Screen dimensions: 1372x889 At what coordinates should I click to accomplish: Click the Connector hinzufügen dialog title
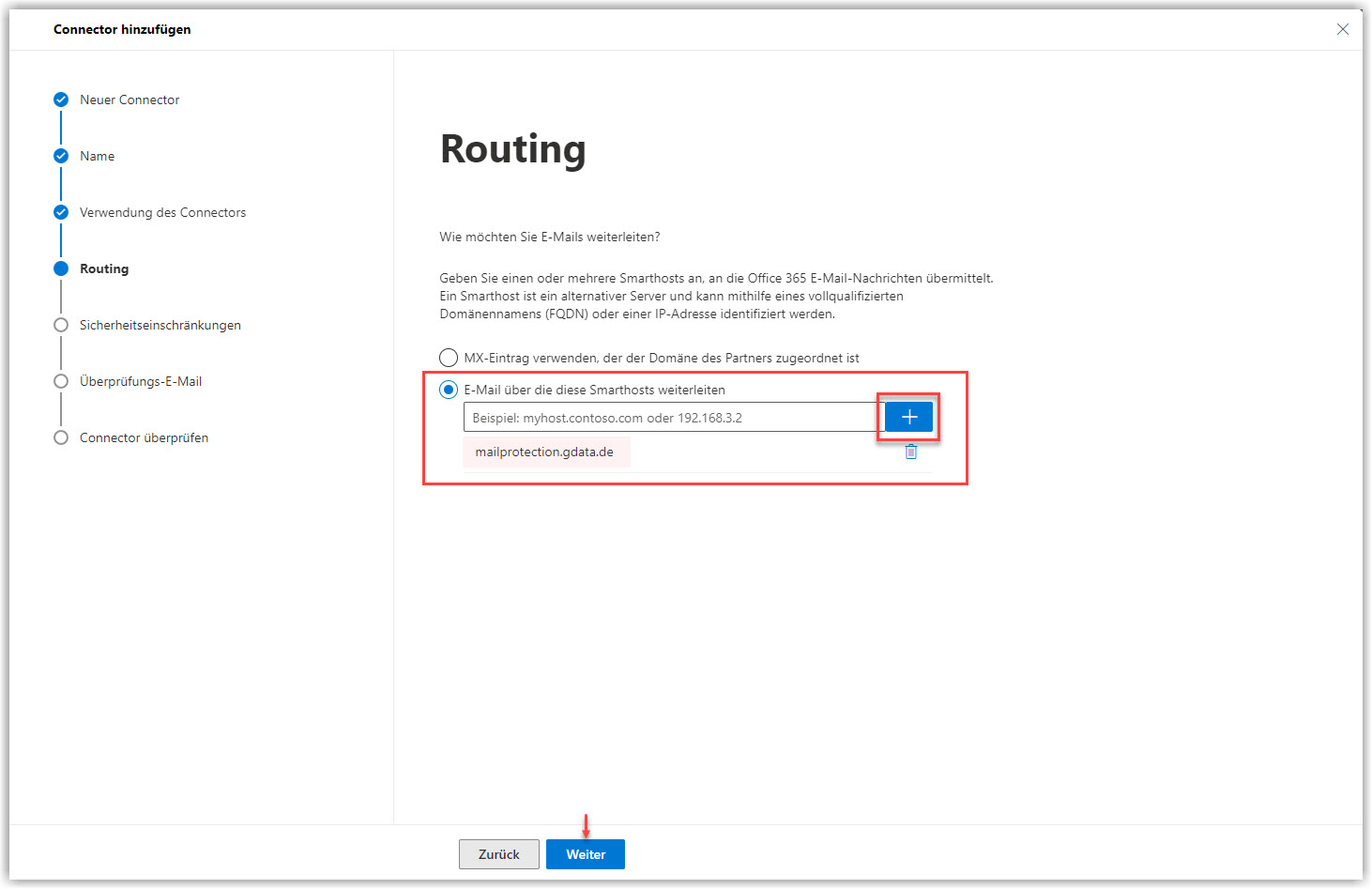(x=122, y=29)
